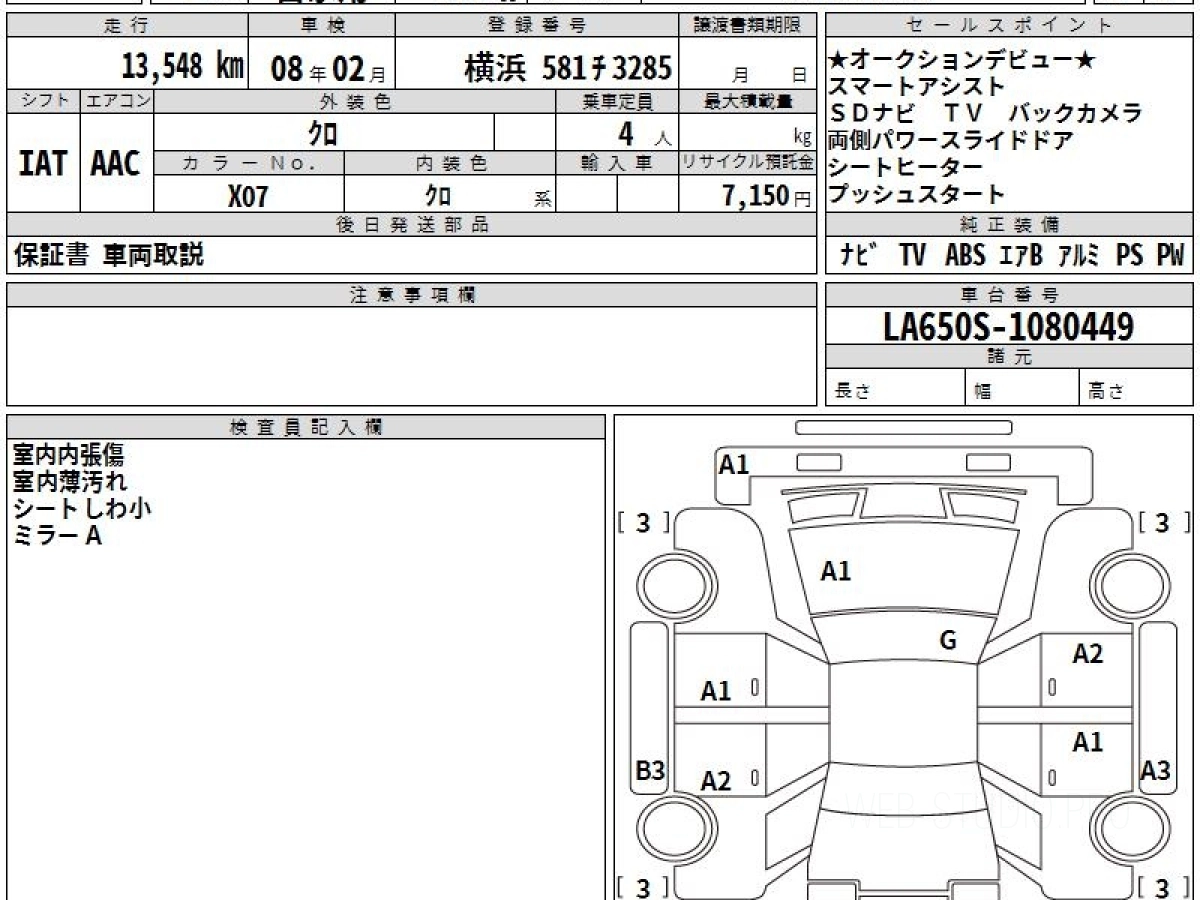Select the 長さ dimension label
This screenshot has width=1200, height=900.
[852, 392]
